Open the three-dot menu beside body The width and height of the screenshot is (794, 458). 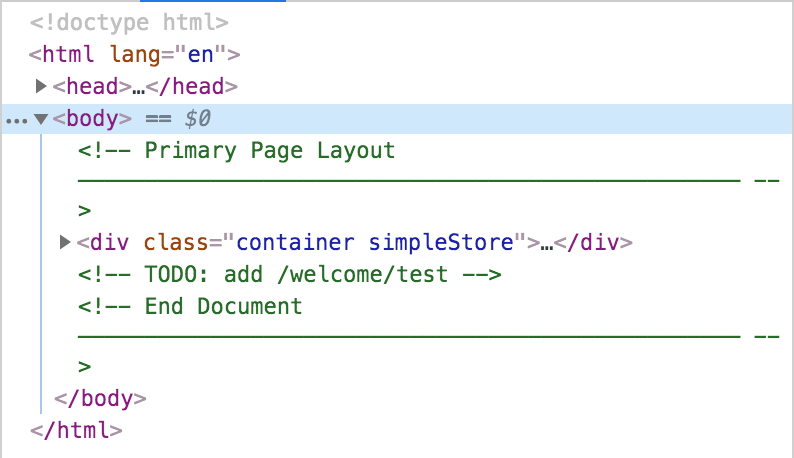(x=17, y=121)
